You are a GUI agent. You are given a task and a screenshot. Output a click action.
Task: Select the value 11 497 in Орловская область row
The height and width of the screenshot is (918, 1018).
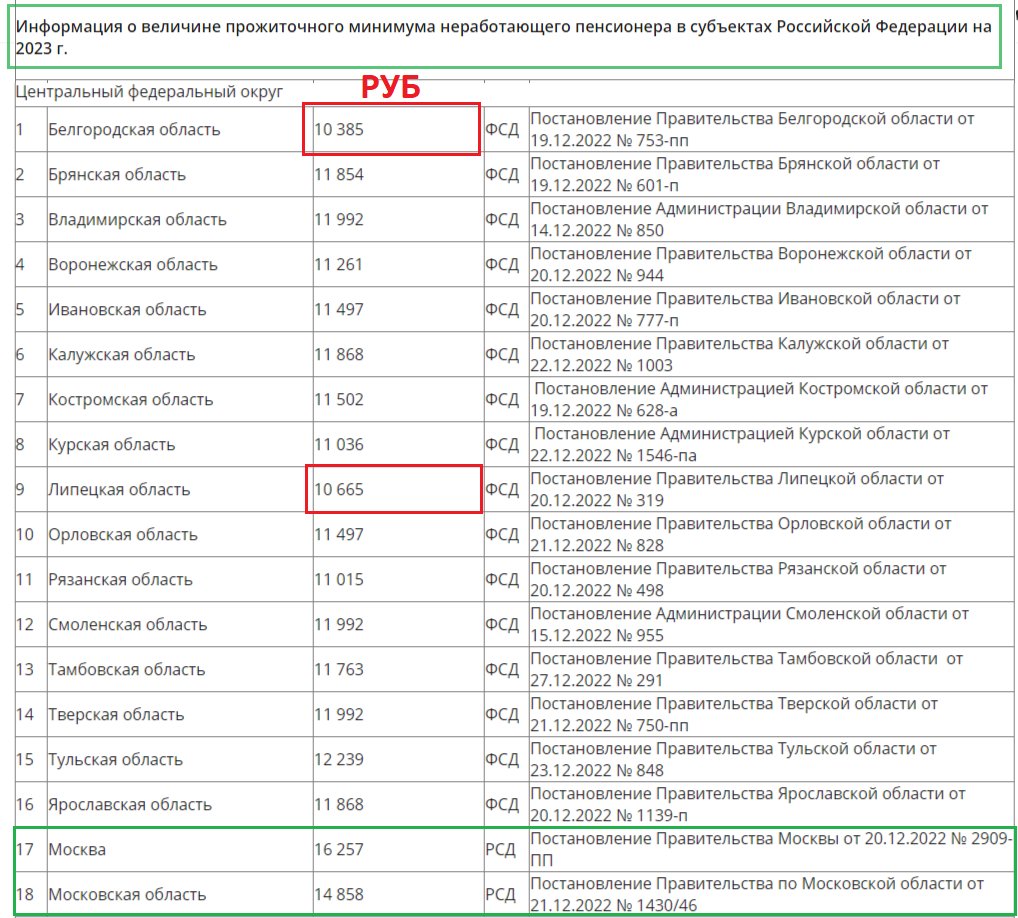[x=339, y=534]
